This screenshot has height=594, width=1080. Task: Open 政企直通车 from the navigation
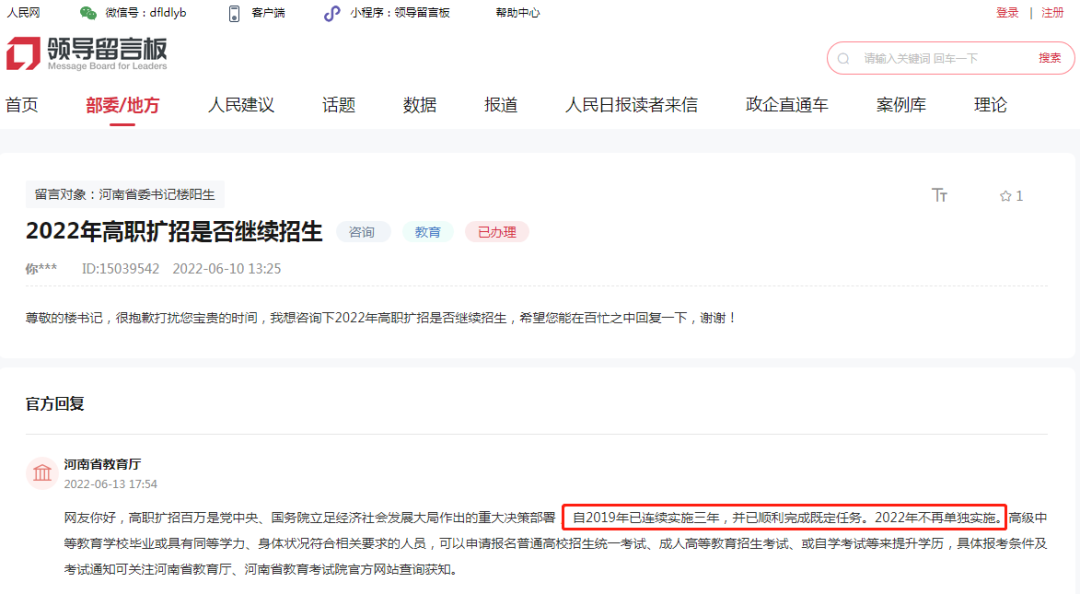[786, 104]
